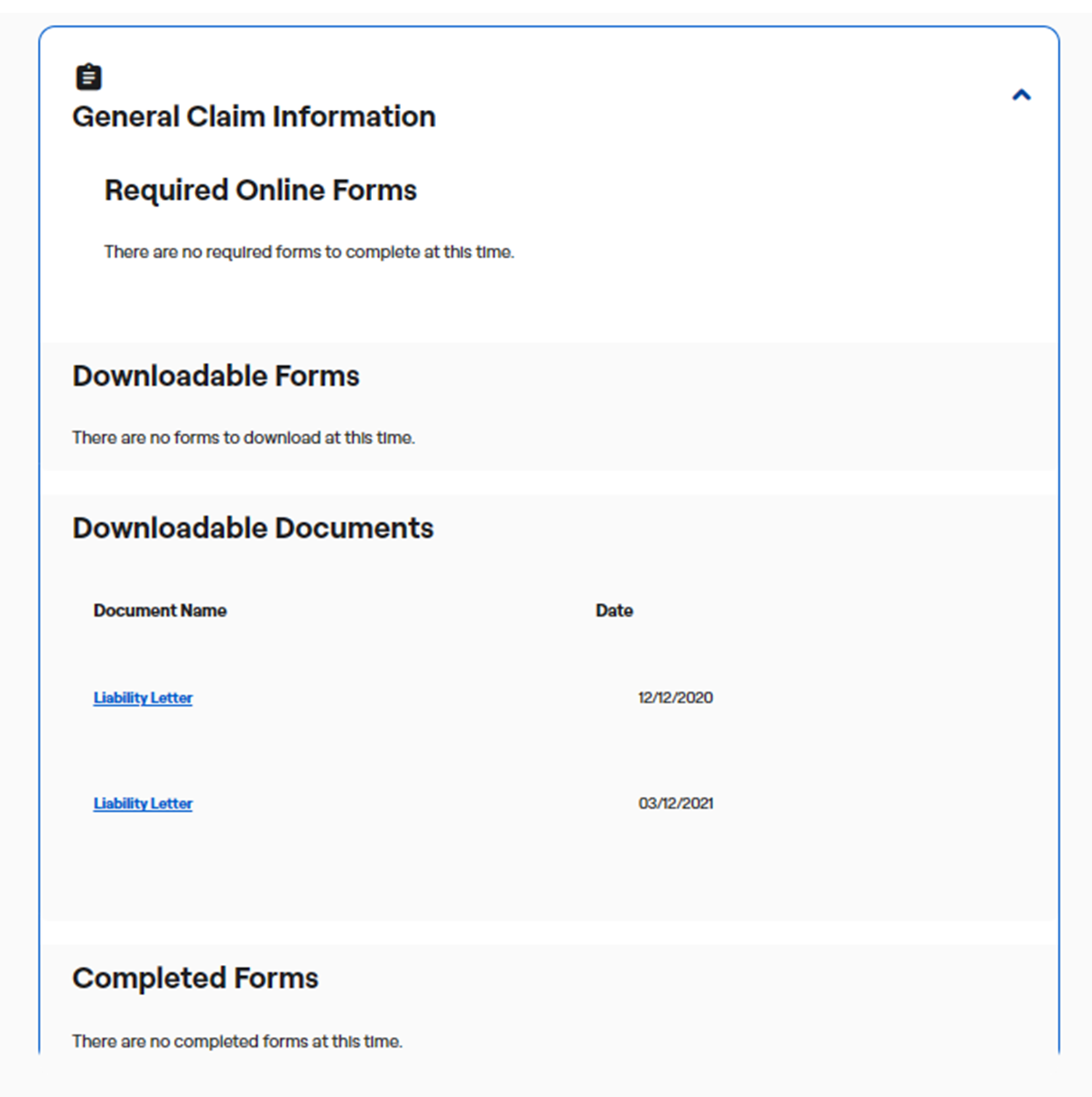Click 'There are no completed forms' message
Screen dimensions: 1092x1097
[237, 1042]
